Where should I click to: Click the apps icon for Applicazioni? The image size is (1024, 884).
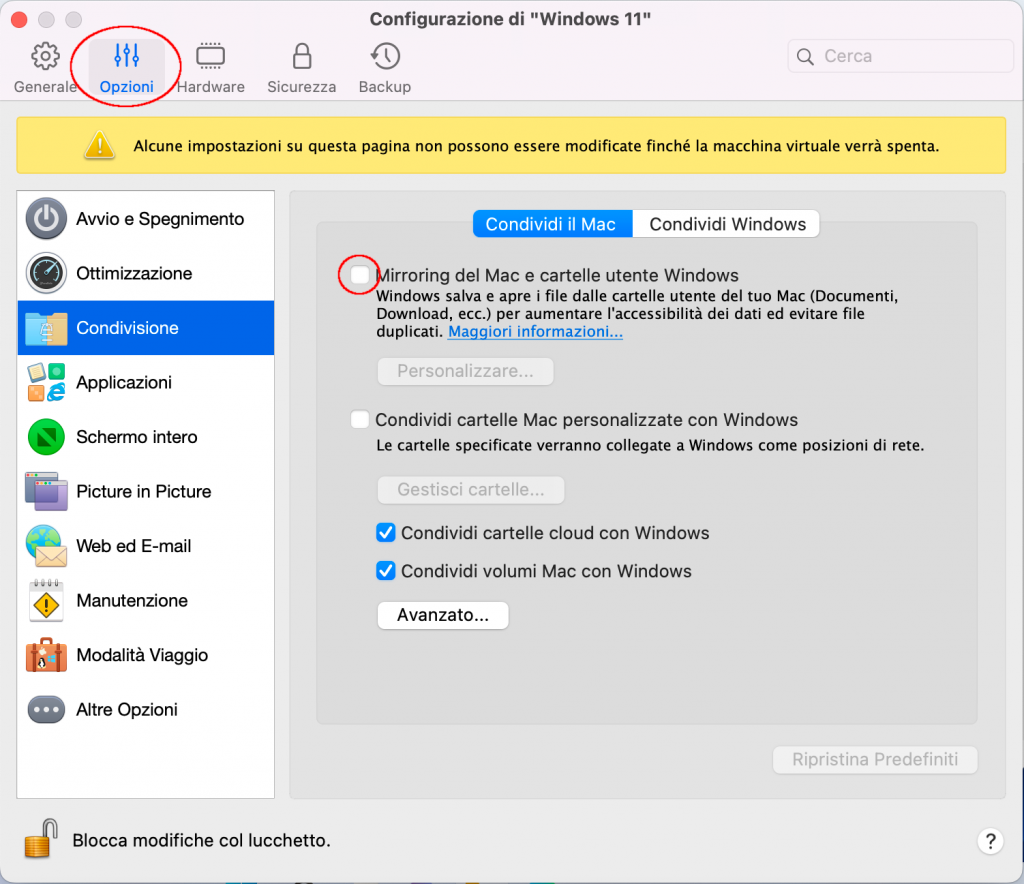pos(46,382)
